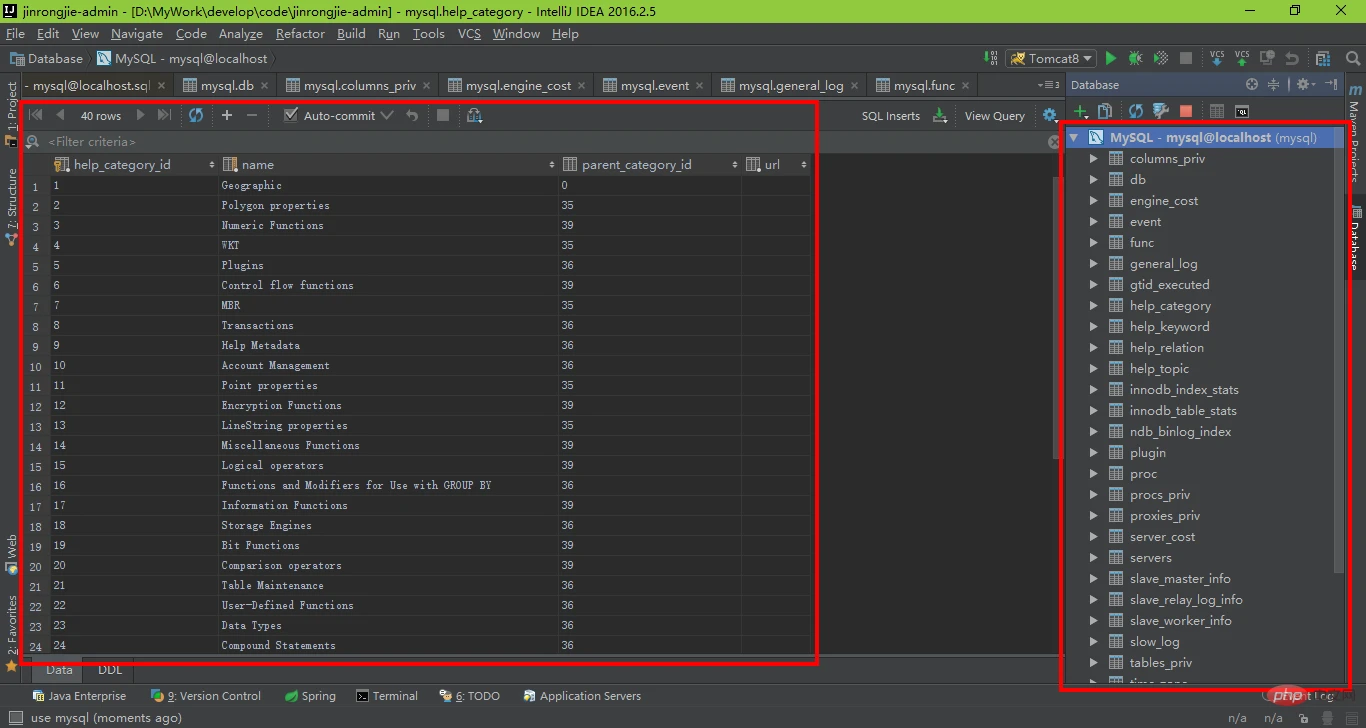Image resolution: width=1366 pixels, height=728 pixels.
Task: Close the mysql.db tab
Action: (x=265, y=86)
